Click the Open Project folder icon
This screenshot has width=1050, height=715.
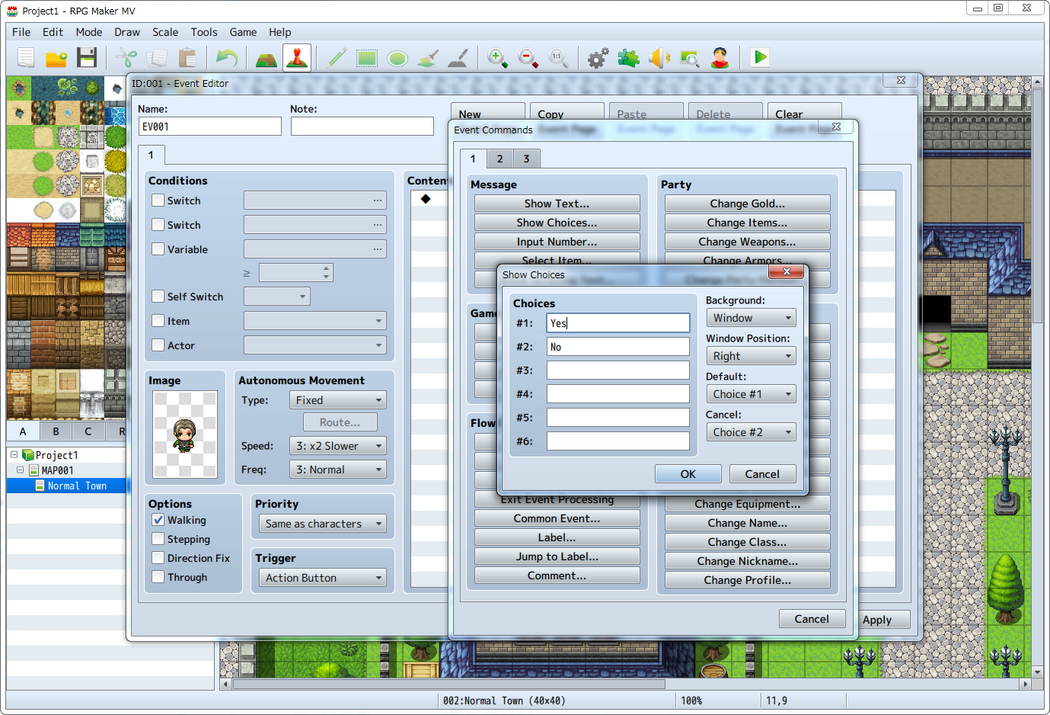(x=56, y=58)
